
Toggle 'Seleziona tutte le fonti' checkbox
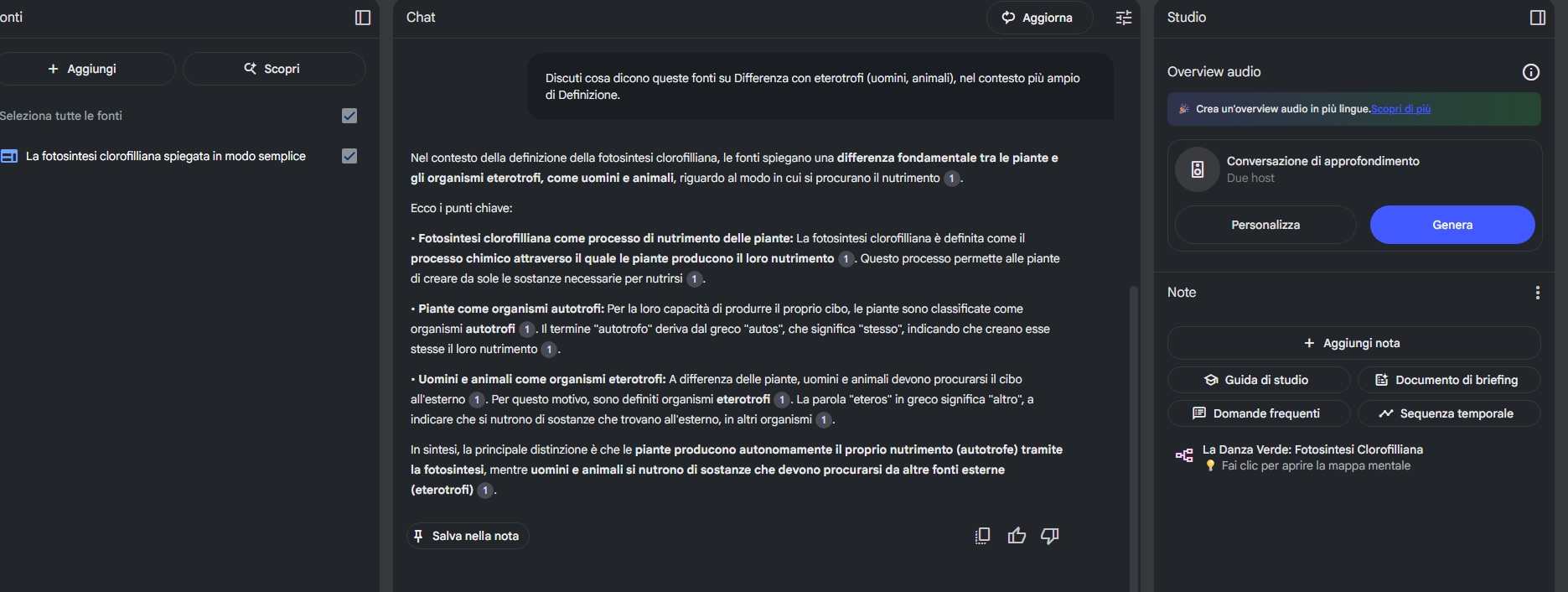coord(349,116)
